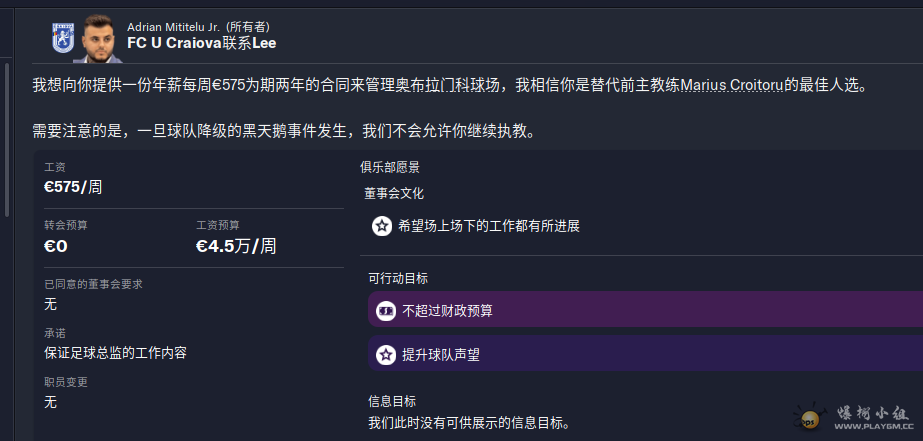Click the €575/周 wage value

point(73,186)
